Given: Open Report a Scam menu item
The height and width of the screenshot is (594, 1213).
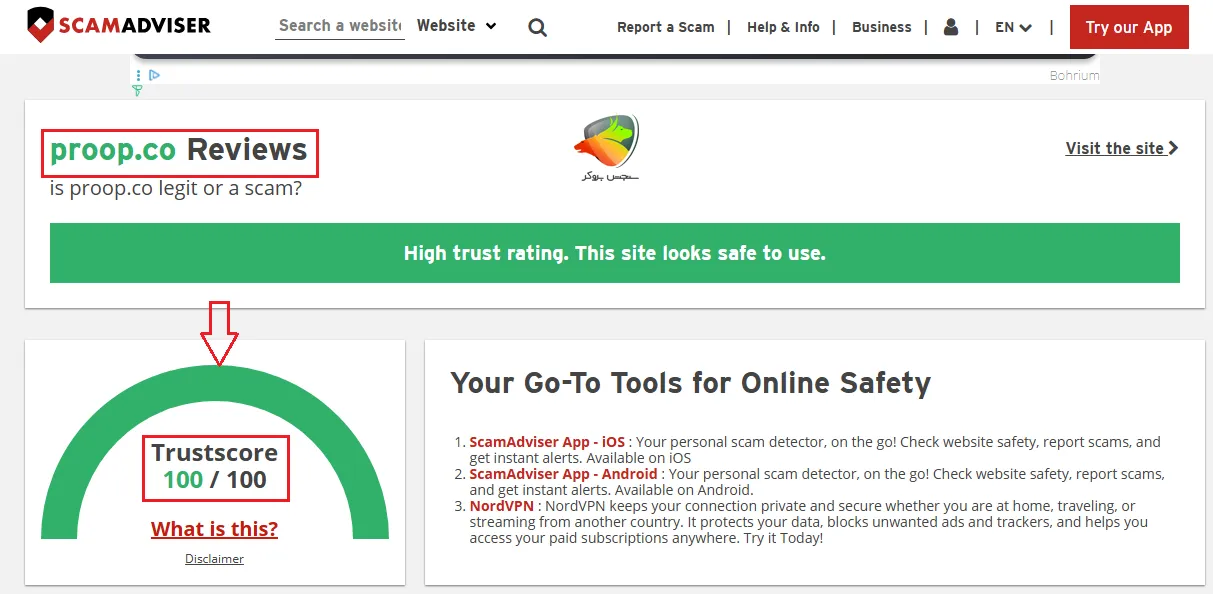Looking at the screenshot, I should pos(665,27).
